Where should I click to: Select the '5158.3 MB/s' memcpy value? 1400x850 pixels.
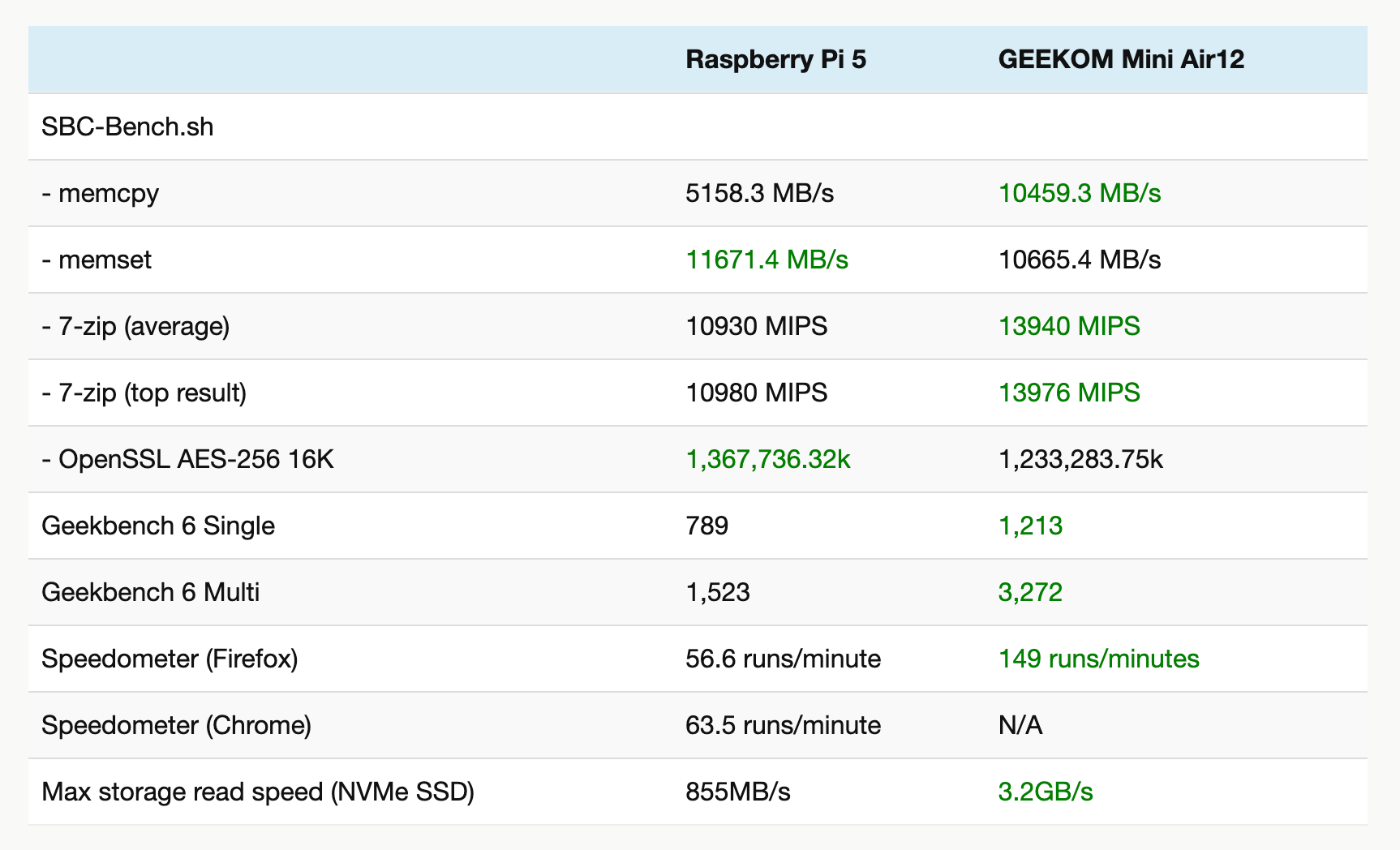tap(759, 193)
